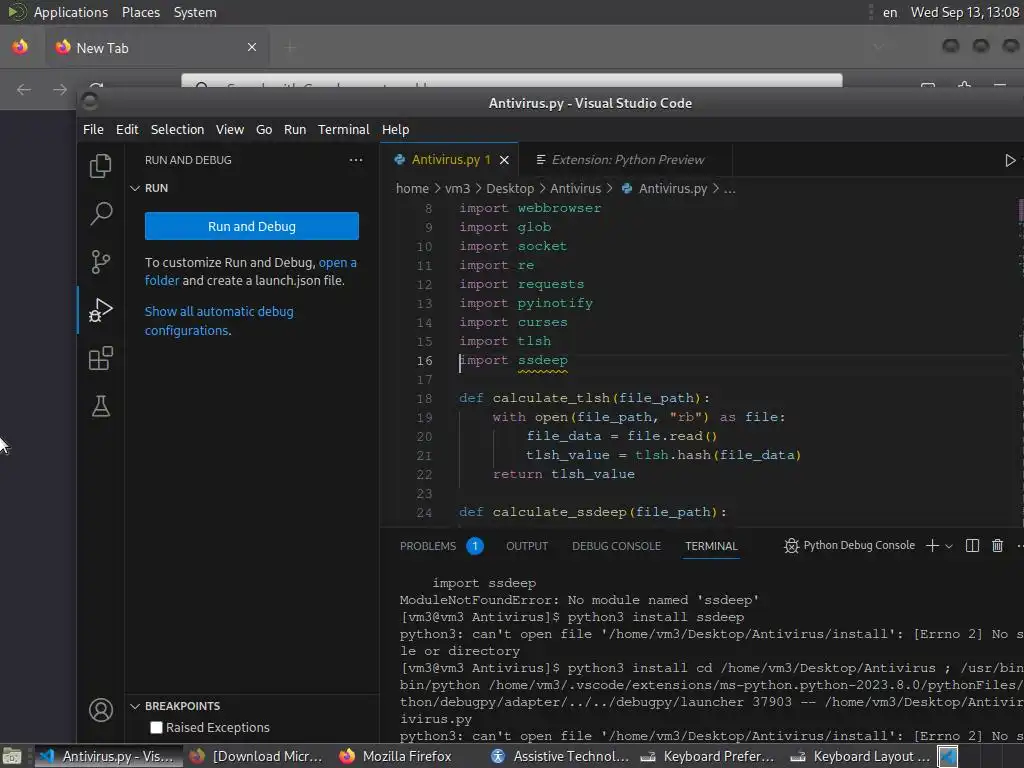Click the open a folder link
1024x768 pixels.
pos(251,271)
